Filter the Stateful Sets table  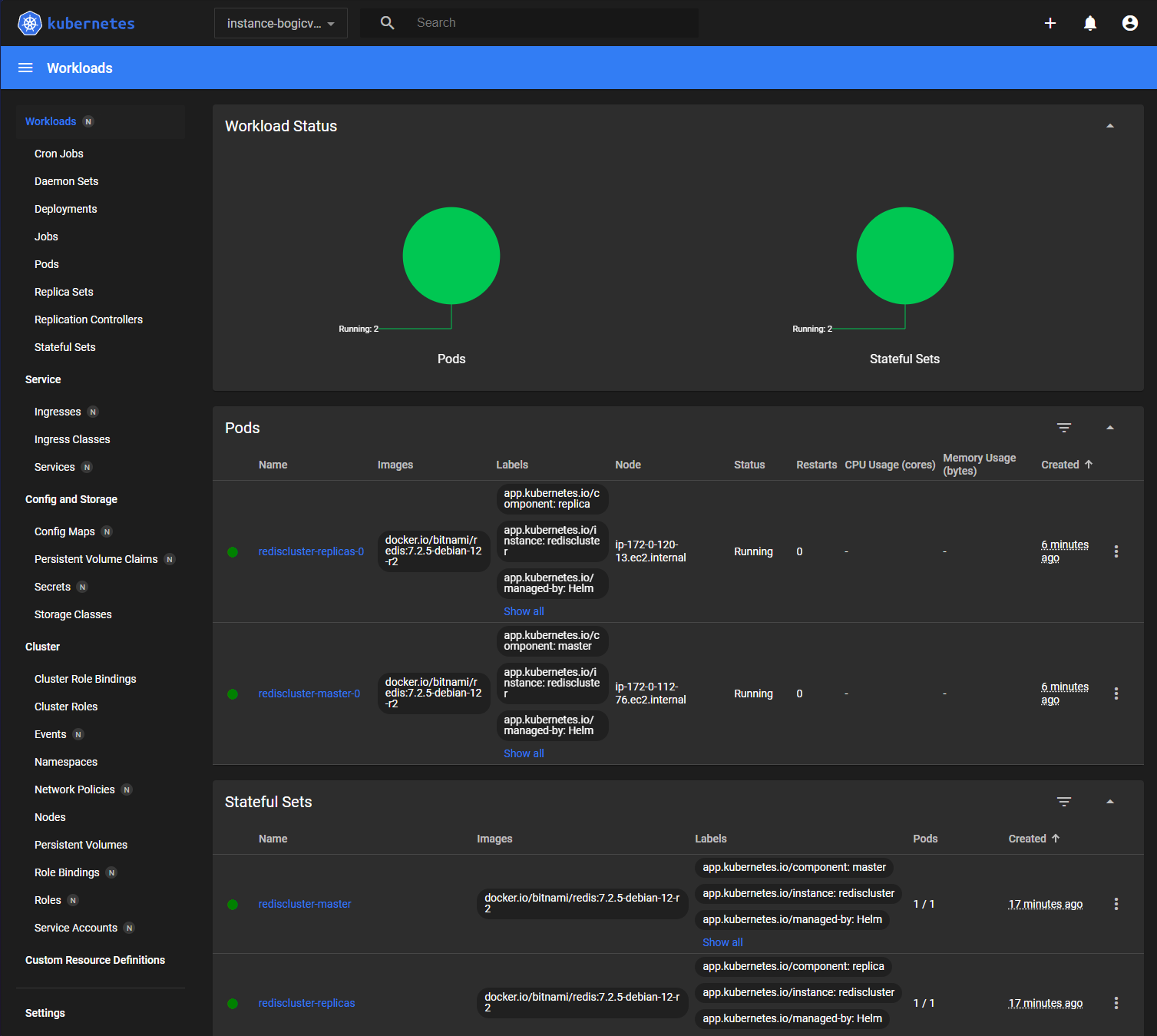pyautogui.click(x=1064, y=802)
